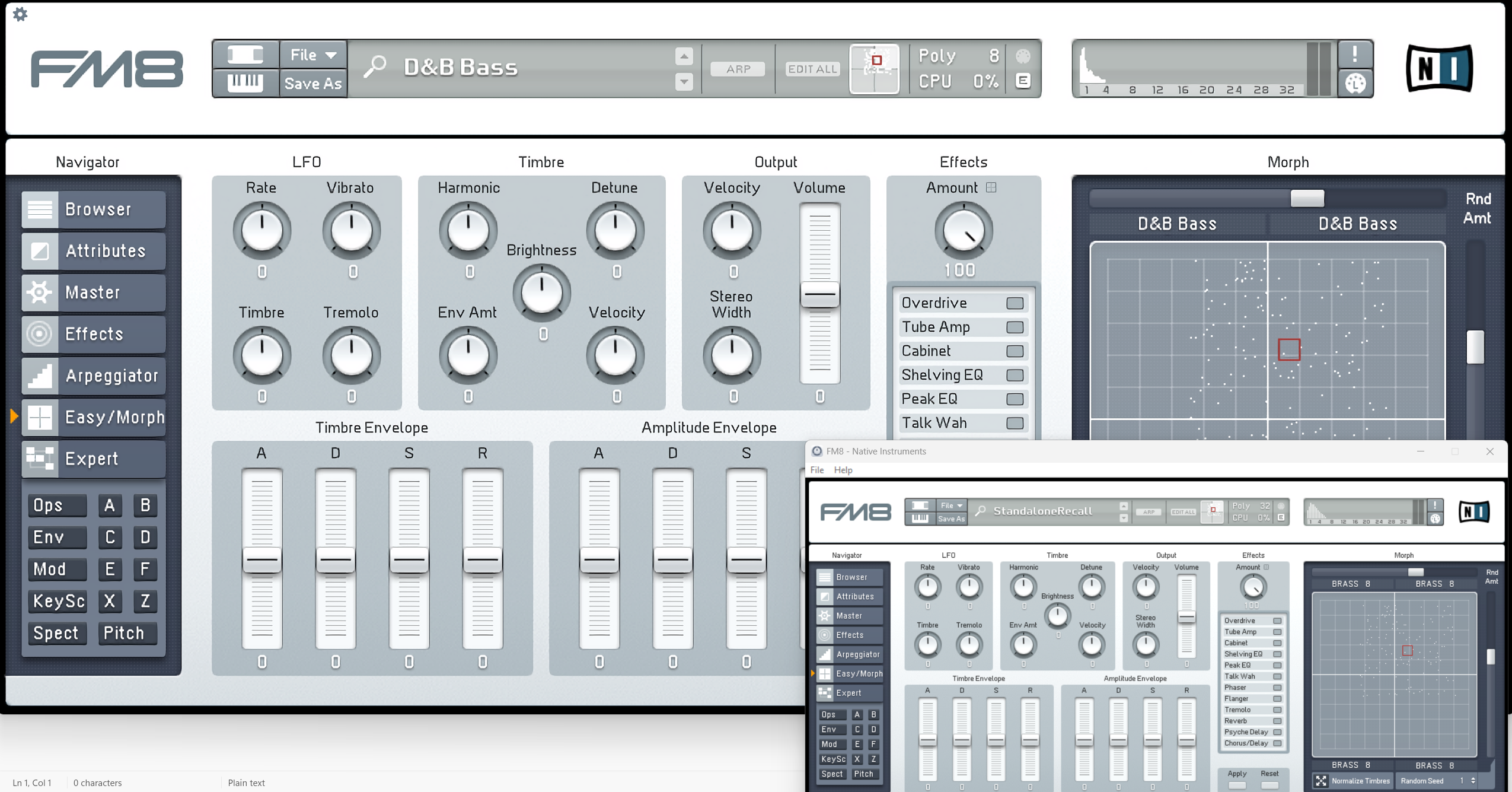The width and height of the screenshot is (1512, 792).
Task: Hit the exclamation panic button in D&B Bass window
Action: (x=1354, y=55)
